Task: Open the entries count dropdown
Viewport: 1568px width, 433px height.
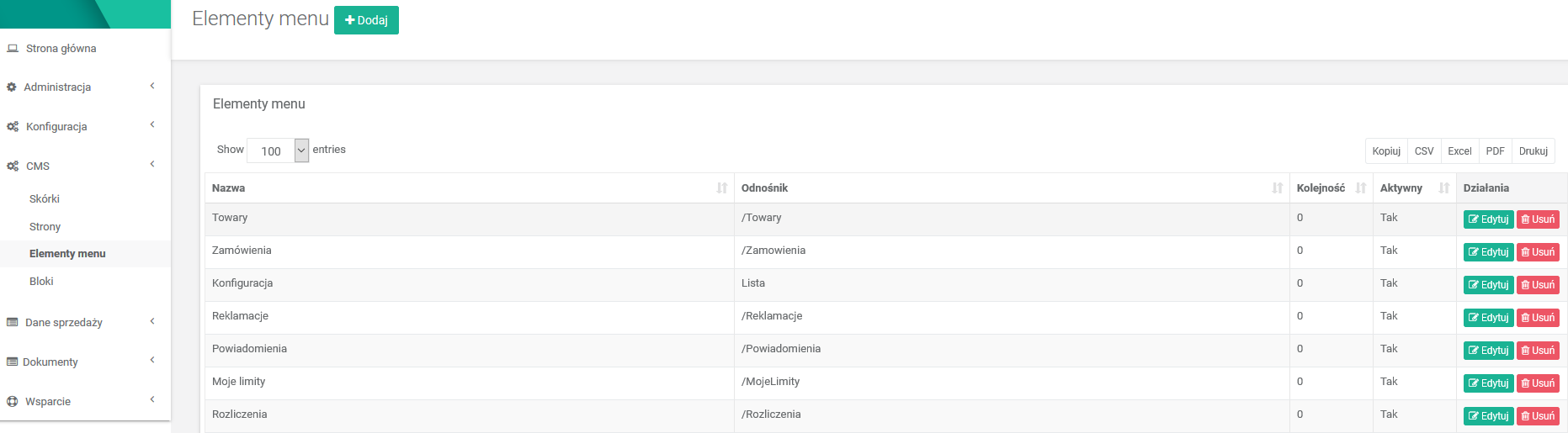Action: coord(278,150)
